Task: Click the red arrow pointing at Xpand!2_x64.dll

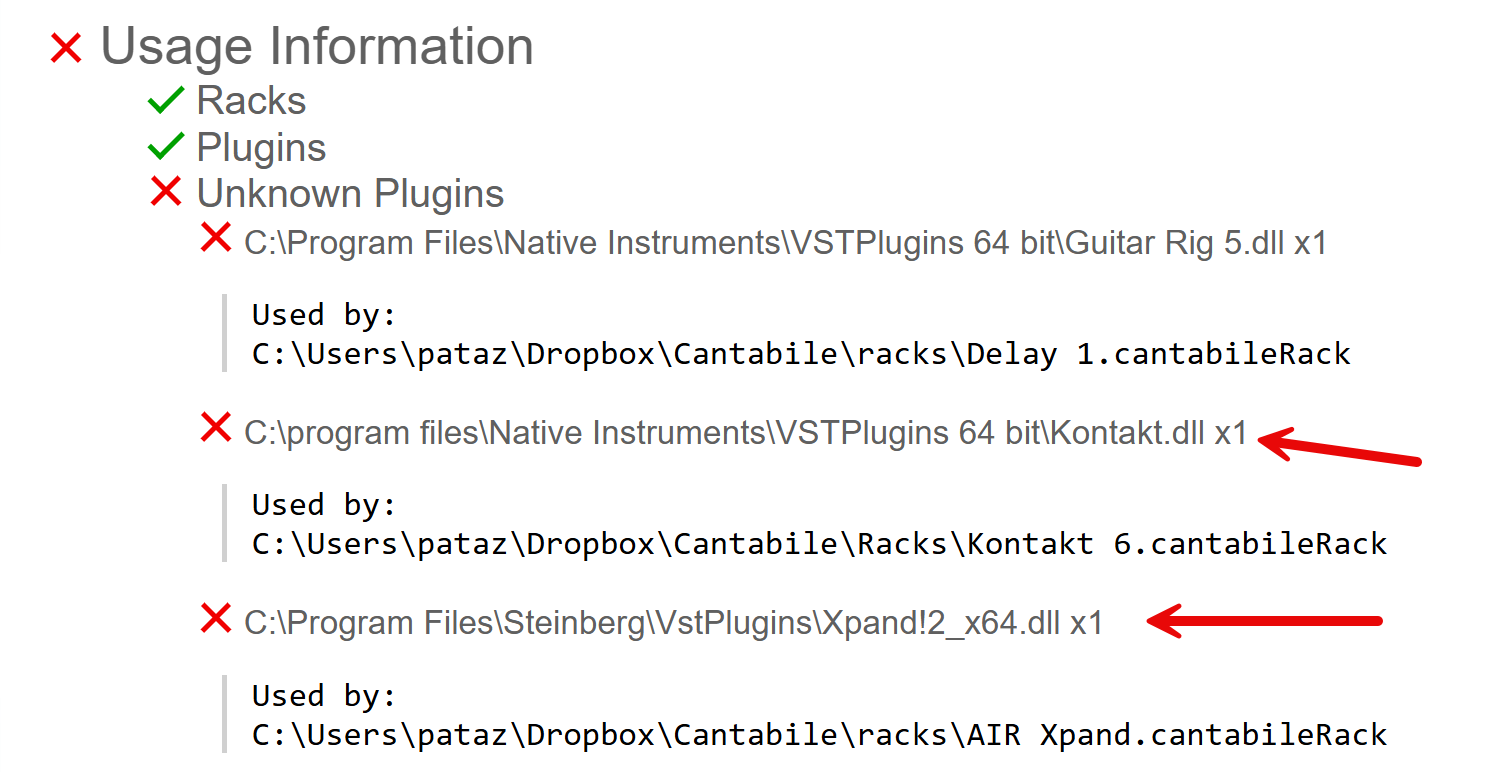Action: click(x=1264, y=621)
